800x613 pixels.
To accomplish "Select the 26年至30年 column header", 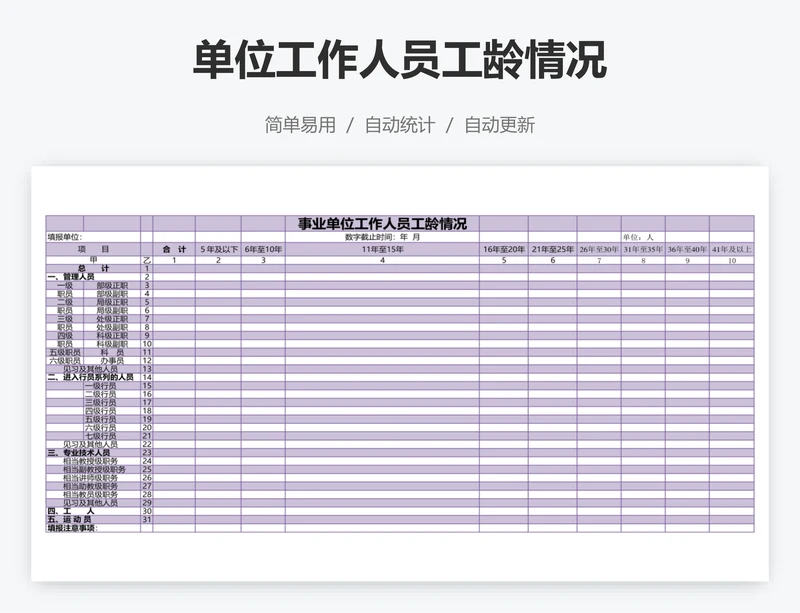I will pyautogui.click(x=599, y=249).
